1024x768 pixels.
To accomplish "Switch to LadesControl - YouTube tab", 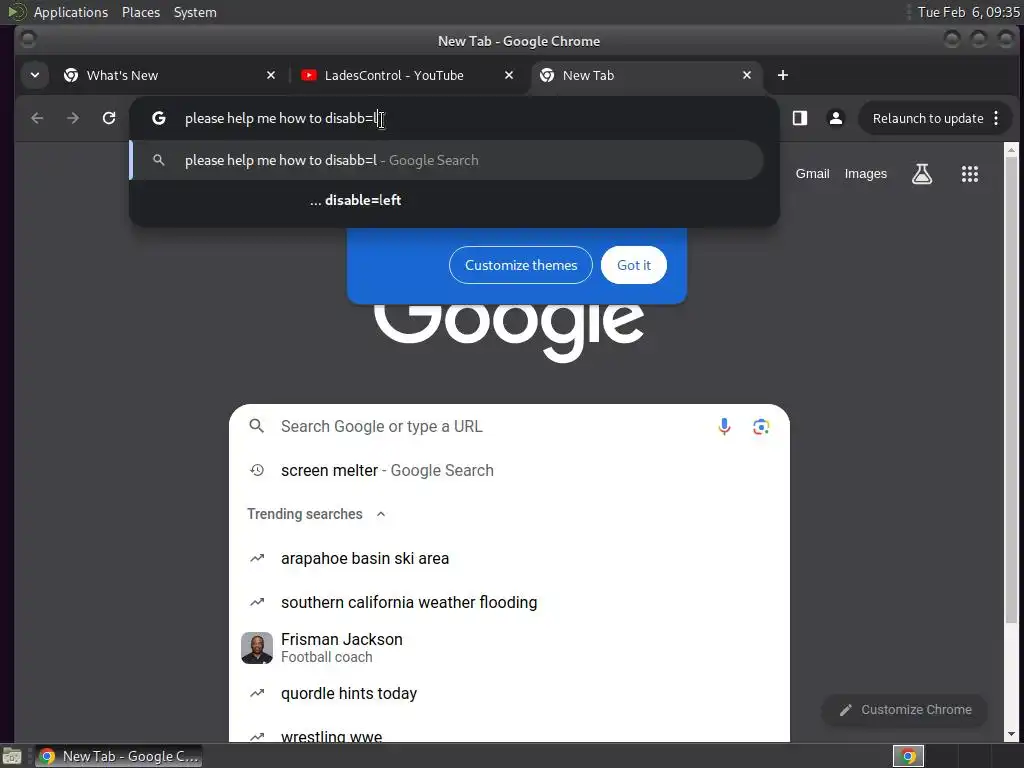I will pyautogui.click(x=409, y=75).
